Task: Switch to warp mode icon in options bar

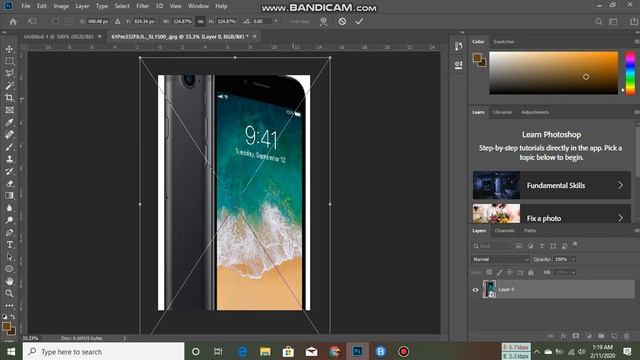Action: coord(323,22)
